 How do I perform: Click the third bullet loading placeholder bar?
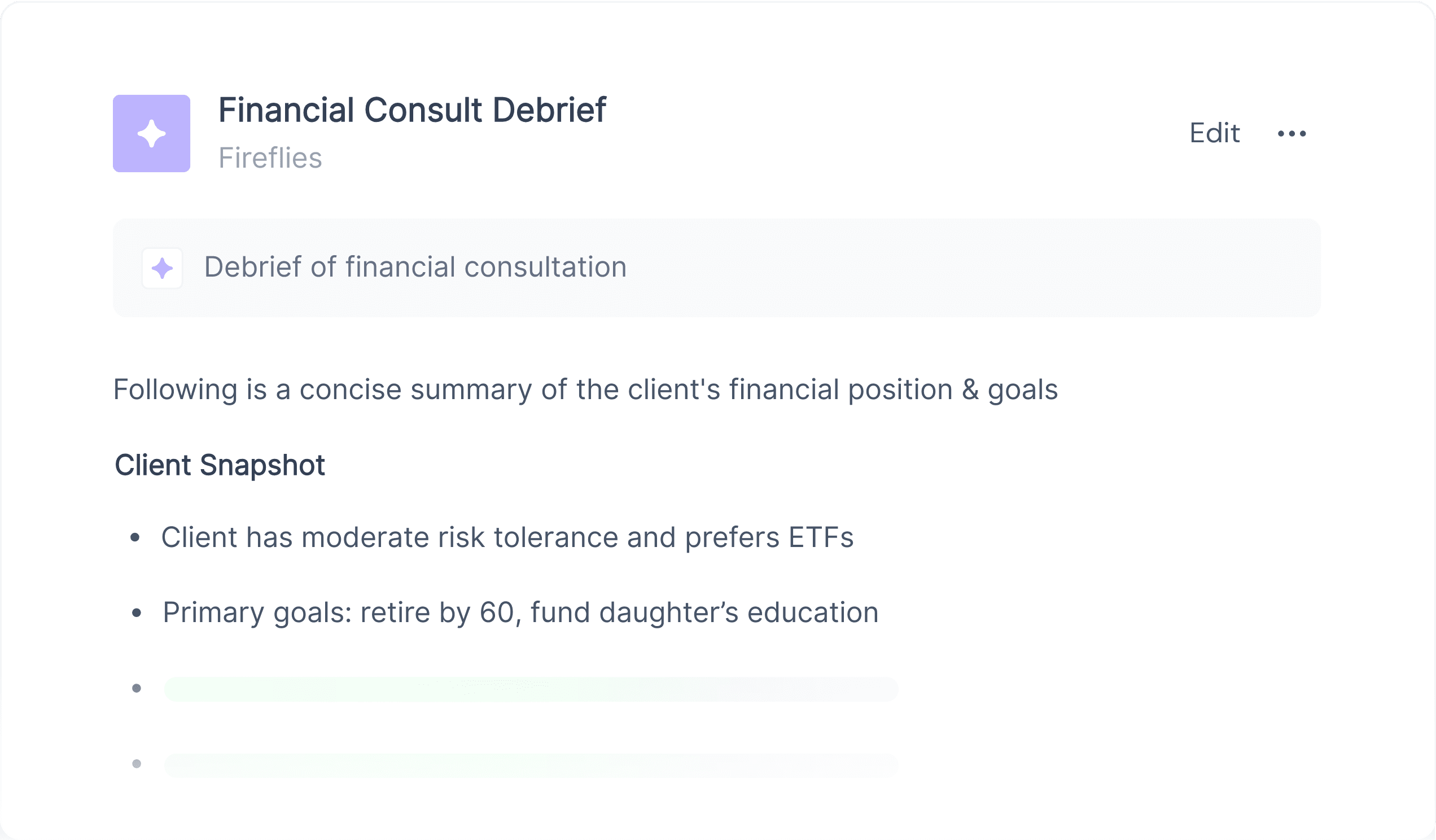[x=531, y=689]
